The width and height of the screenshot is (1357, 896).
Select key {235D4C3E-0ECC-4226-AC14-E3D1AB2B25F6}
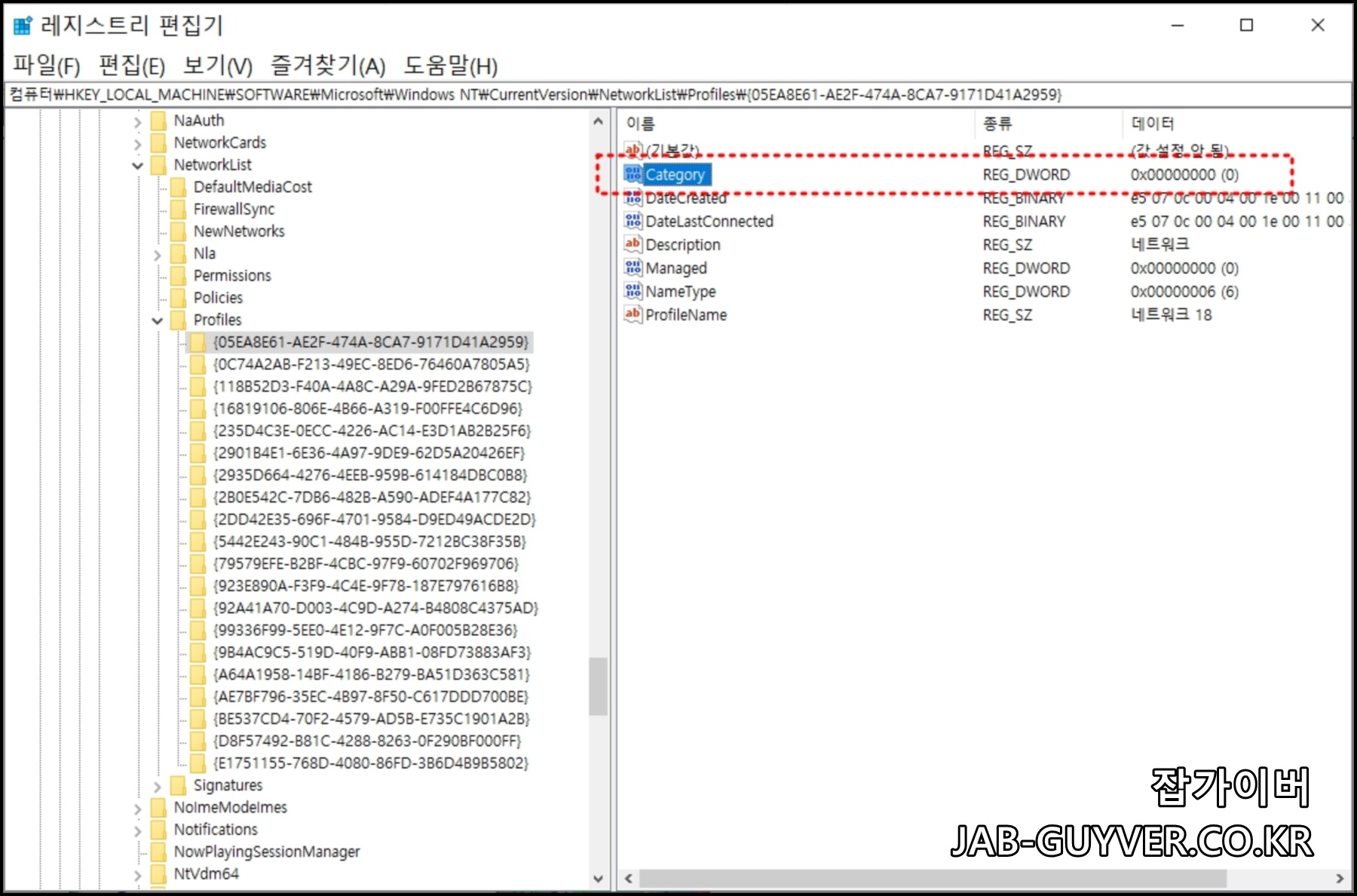coord(372,431)
